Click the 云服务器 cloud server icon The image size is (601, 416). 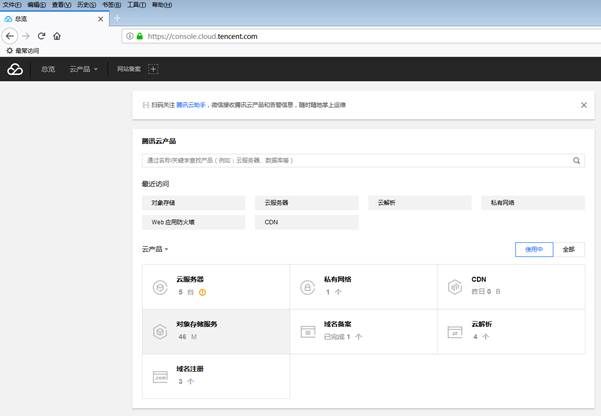pyautogui.click(x=159, y=287)
